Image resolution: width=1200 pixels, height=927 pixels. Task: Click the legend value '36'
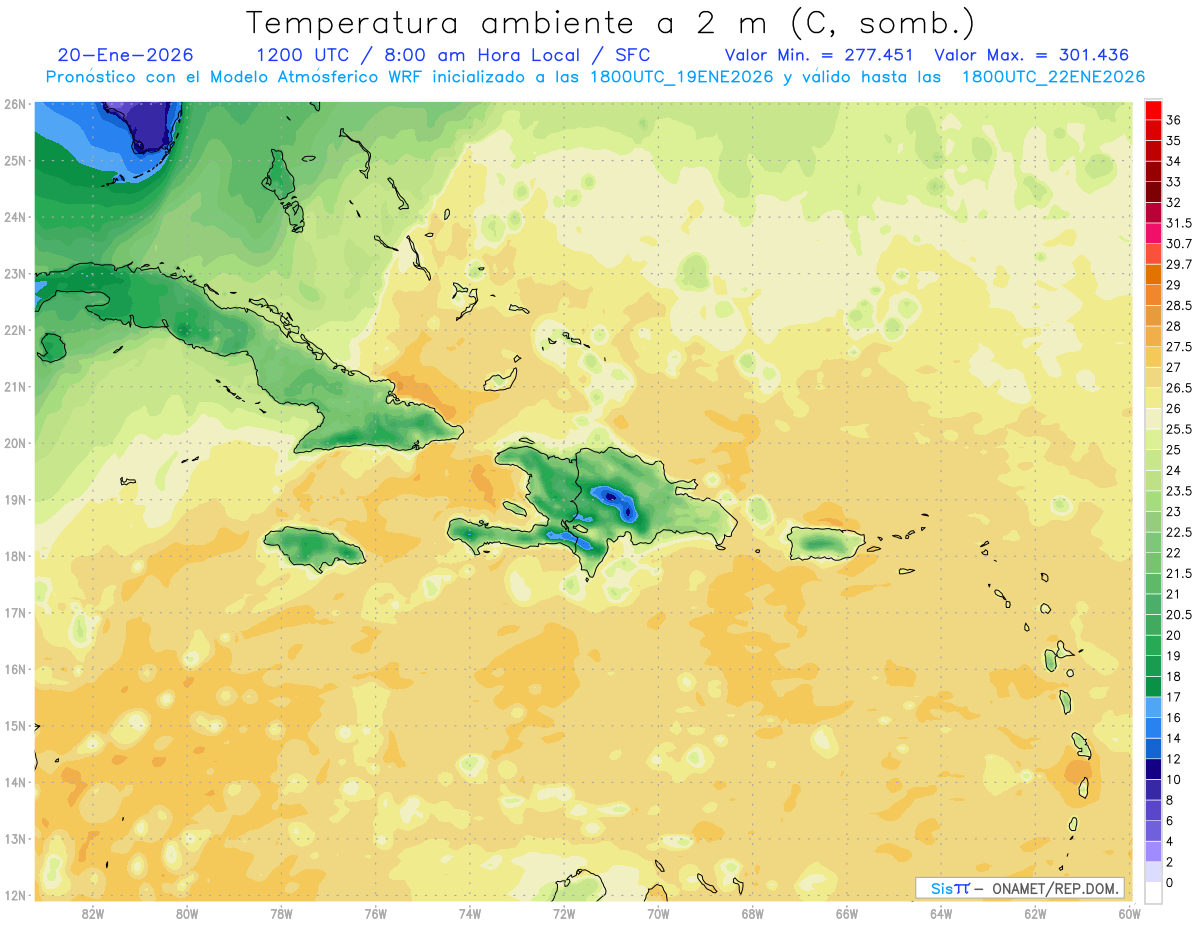click(1174, 120)
